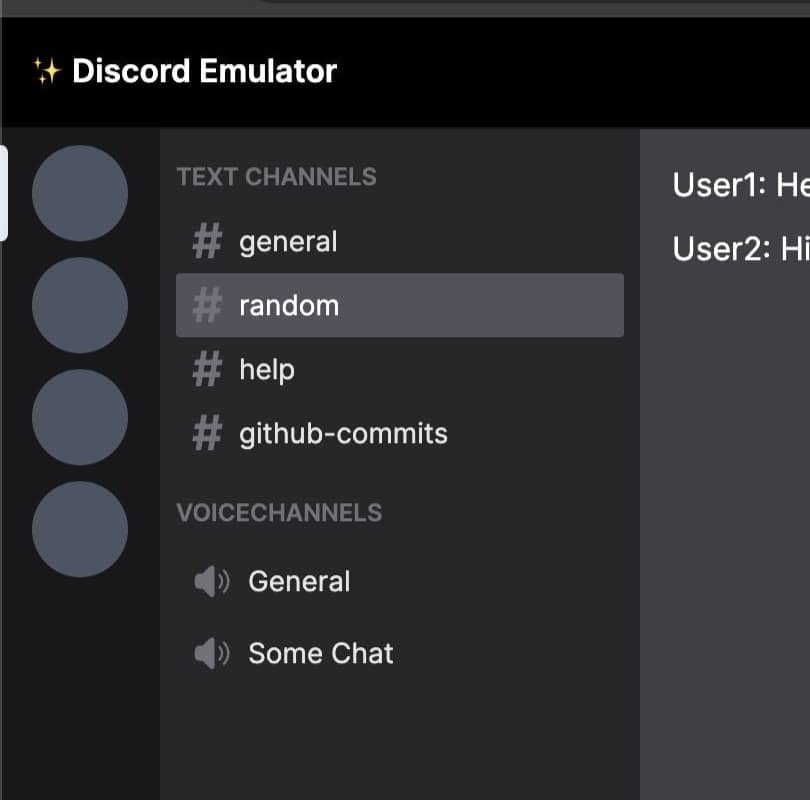Click the User1 message in chat

[741, 185]
